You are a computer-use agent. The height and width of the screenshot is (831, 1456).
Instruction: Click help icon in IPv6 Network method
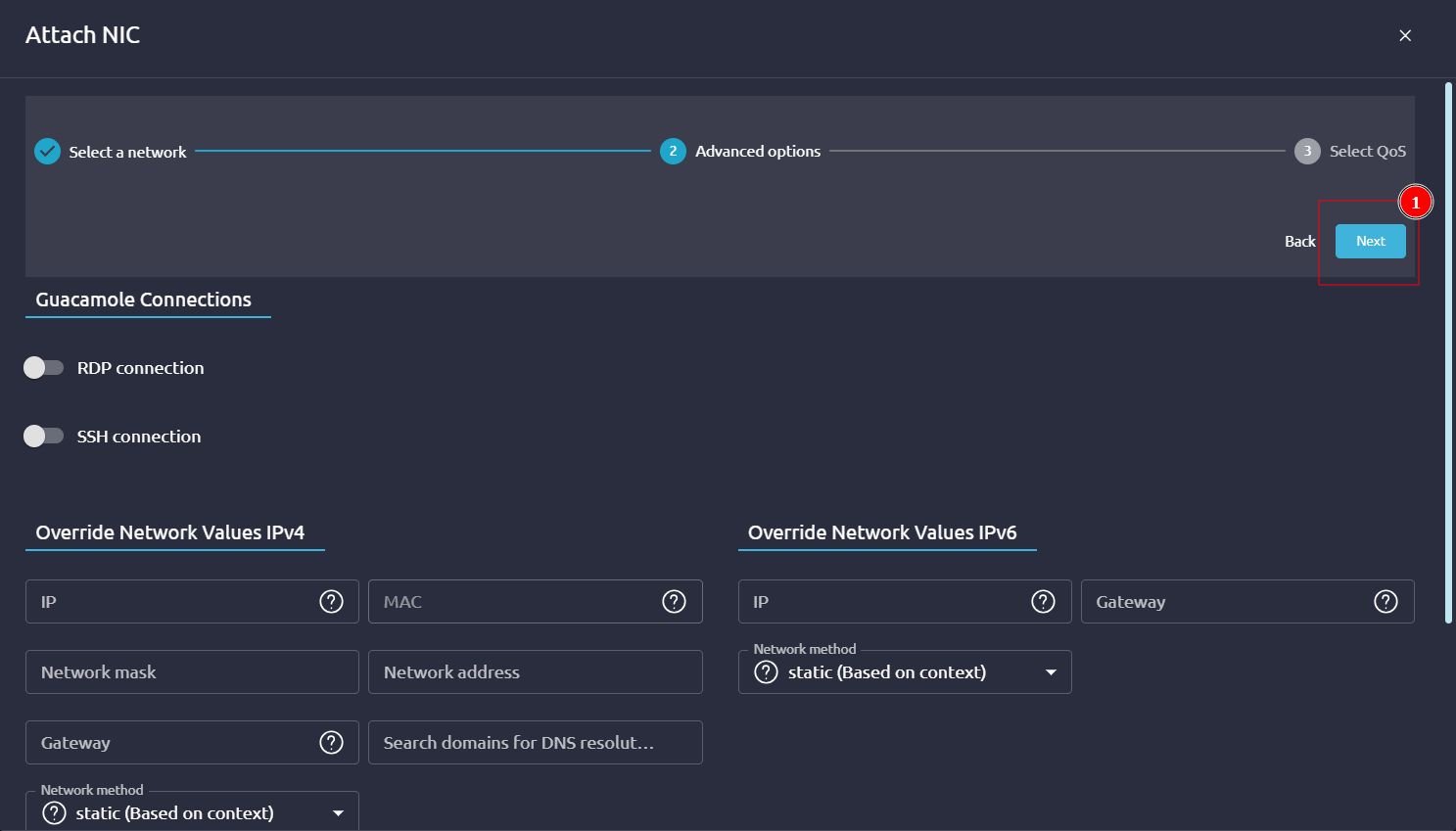click(x=766, y=672)
